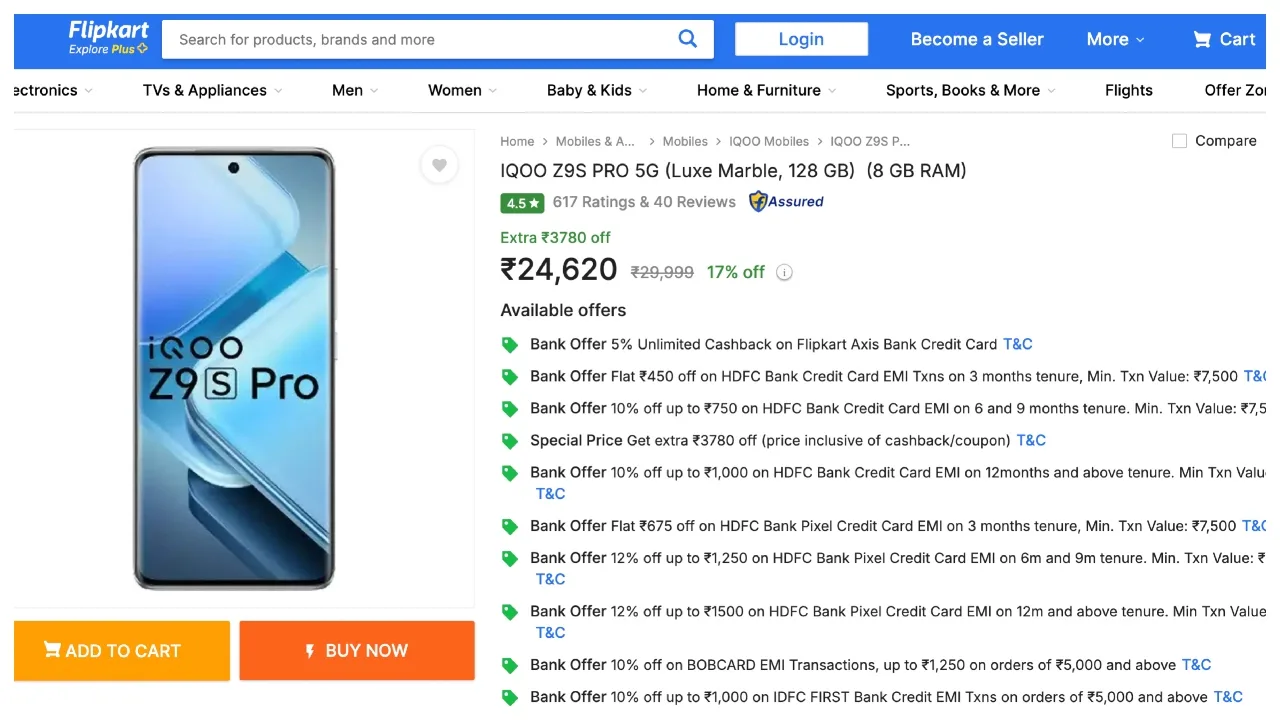This screenshot has height=720, width=1280.
Task: Open T&C for BOBCARD EMI offer
Action: pyautogui.click(x=1196, y=664)
